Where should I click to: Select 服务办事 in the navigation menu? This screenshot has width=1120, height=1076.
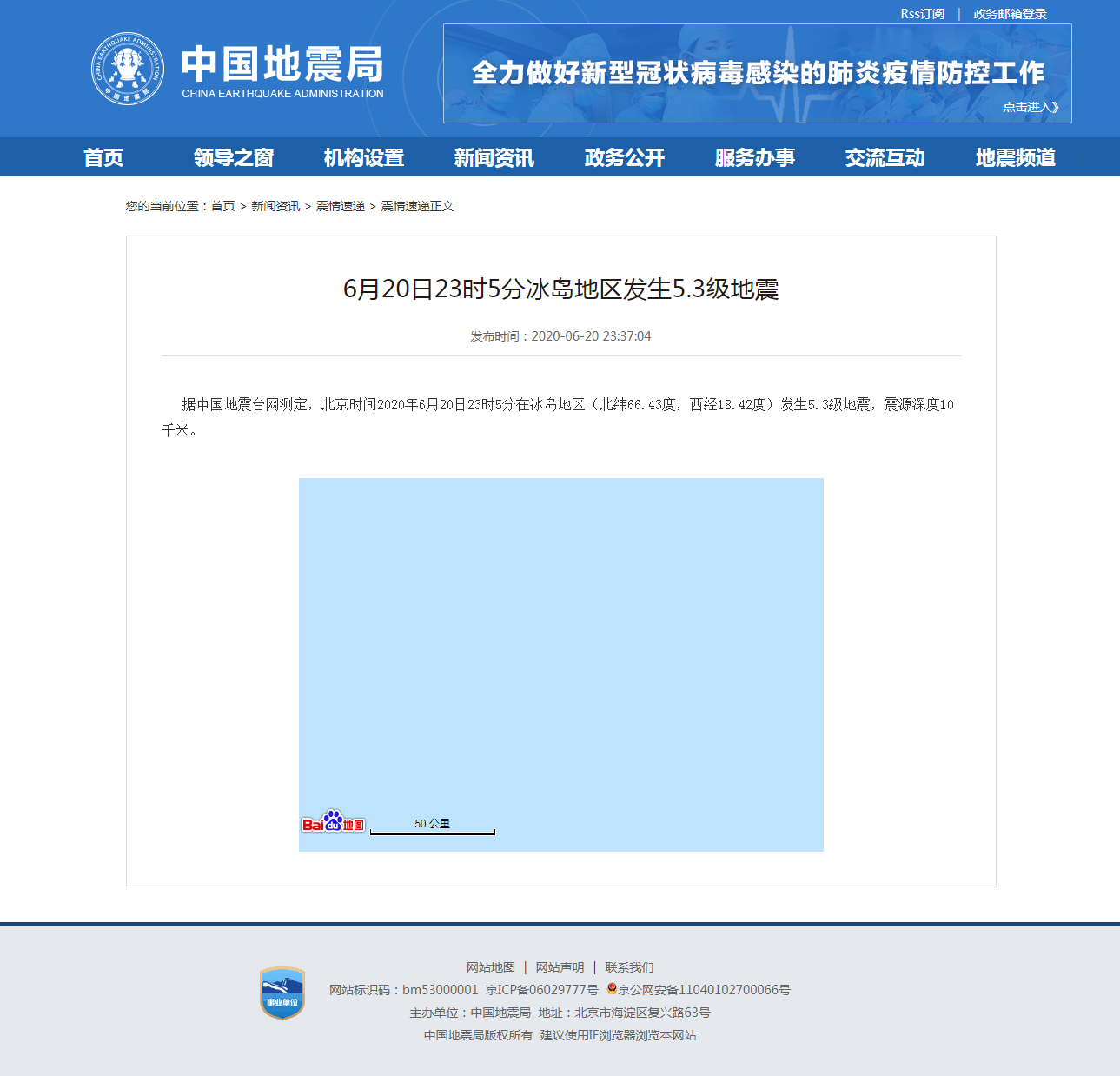coord(753,157)
